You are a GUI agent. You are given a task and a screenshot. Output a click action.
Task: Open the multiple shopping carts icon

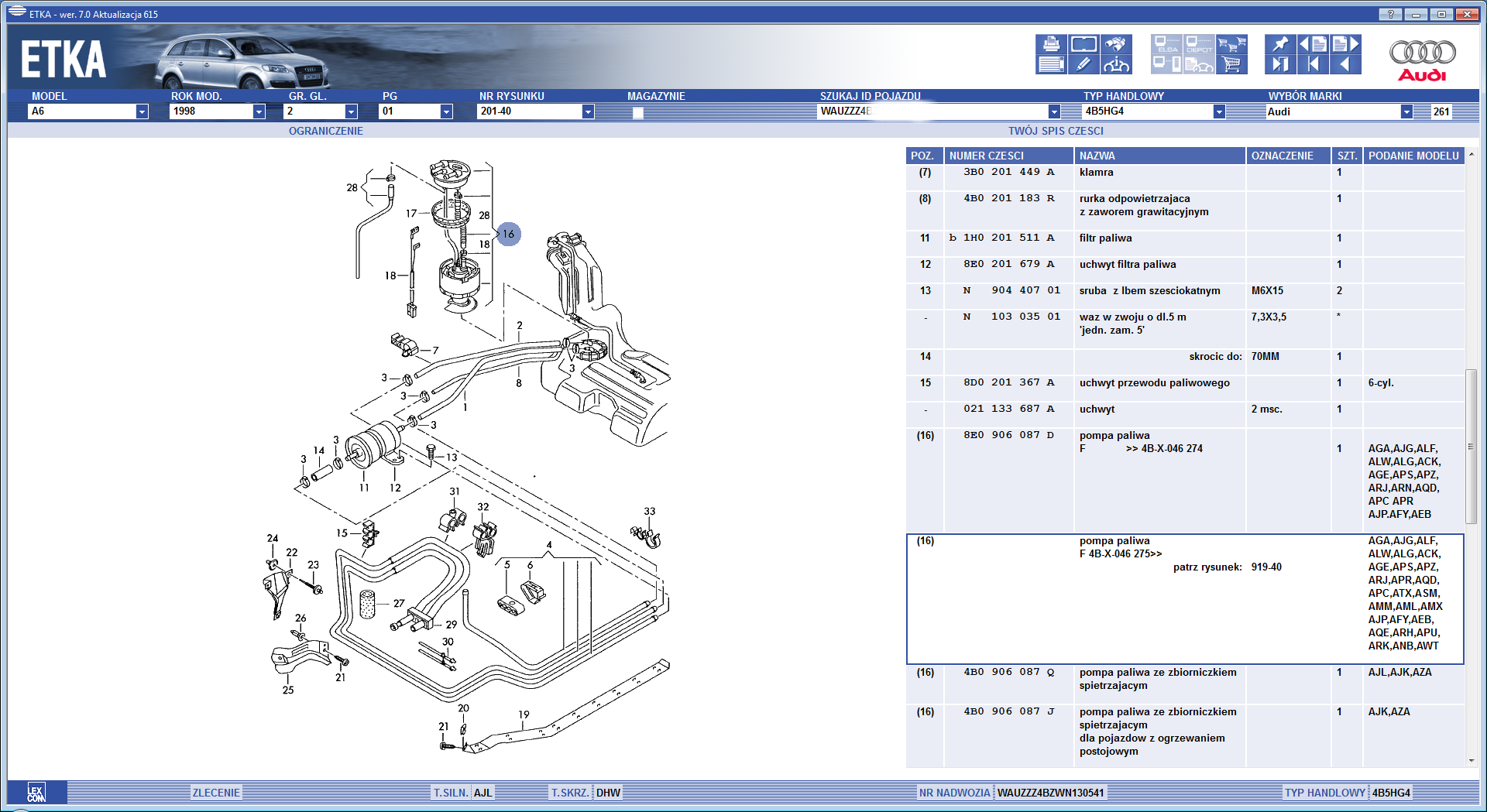tap(1231, 44)
